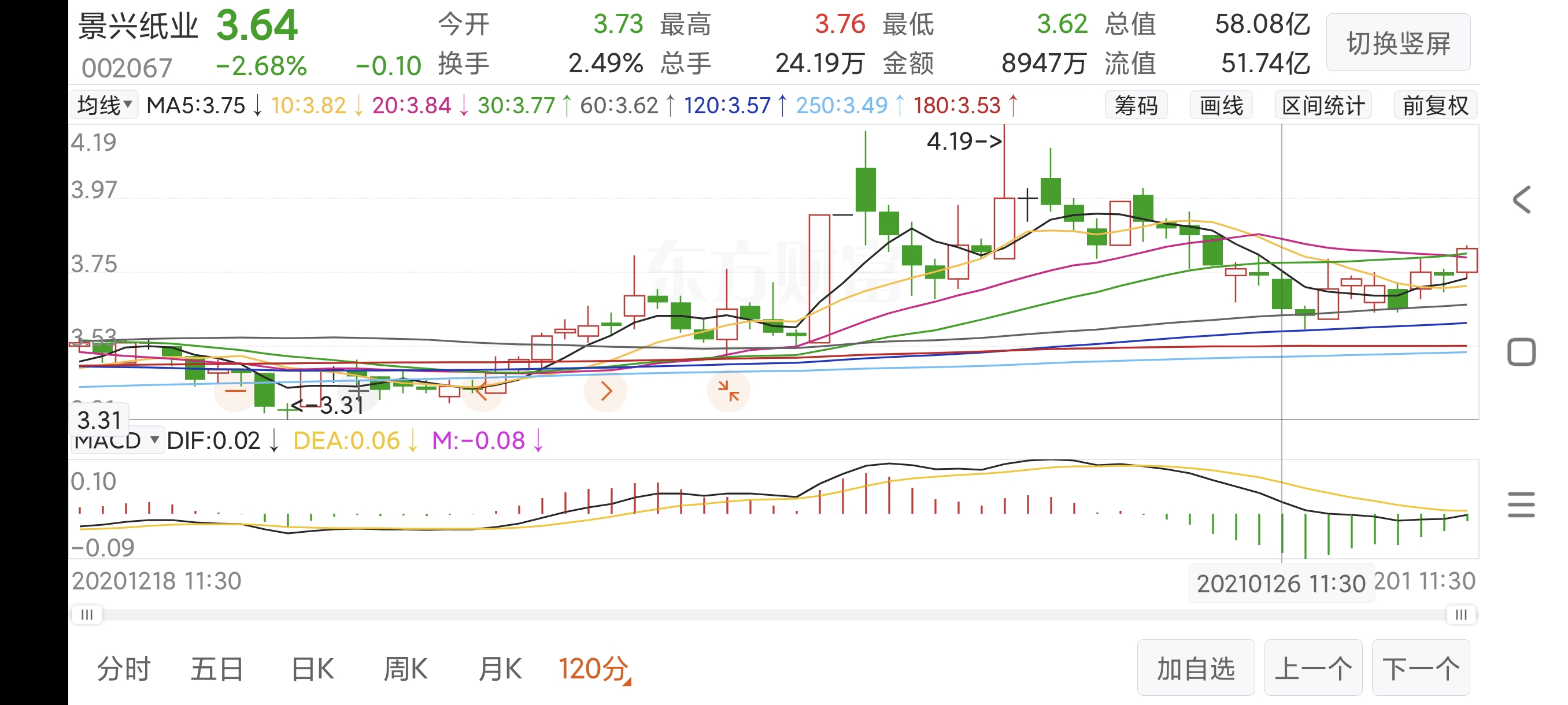Click the 换手 2.49% value
1568x705 pixels.
tap(606, 63)
